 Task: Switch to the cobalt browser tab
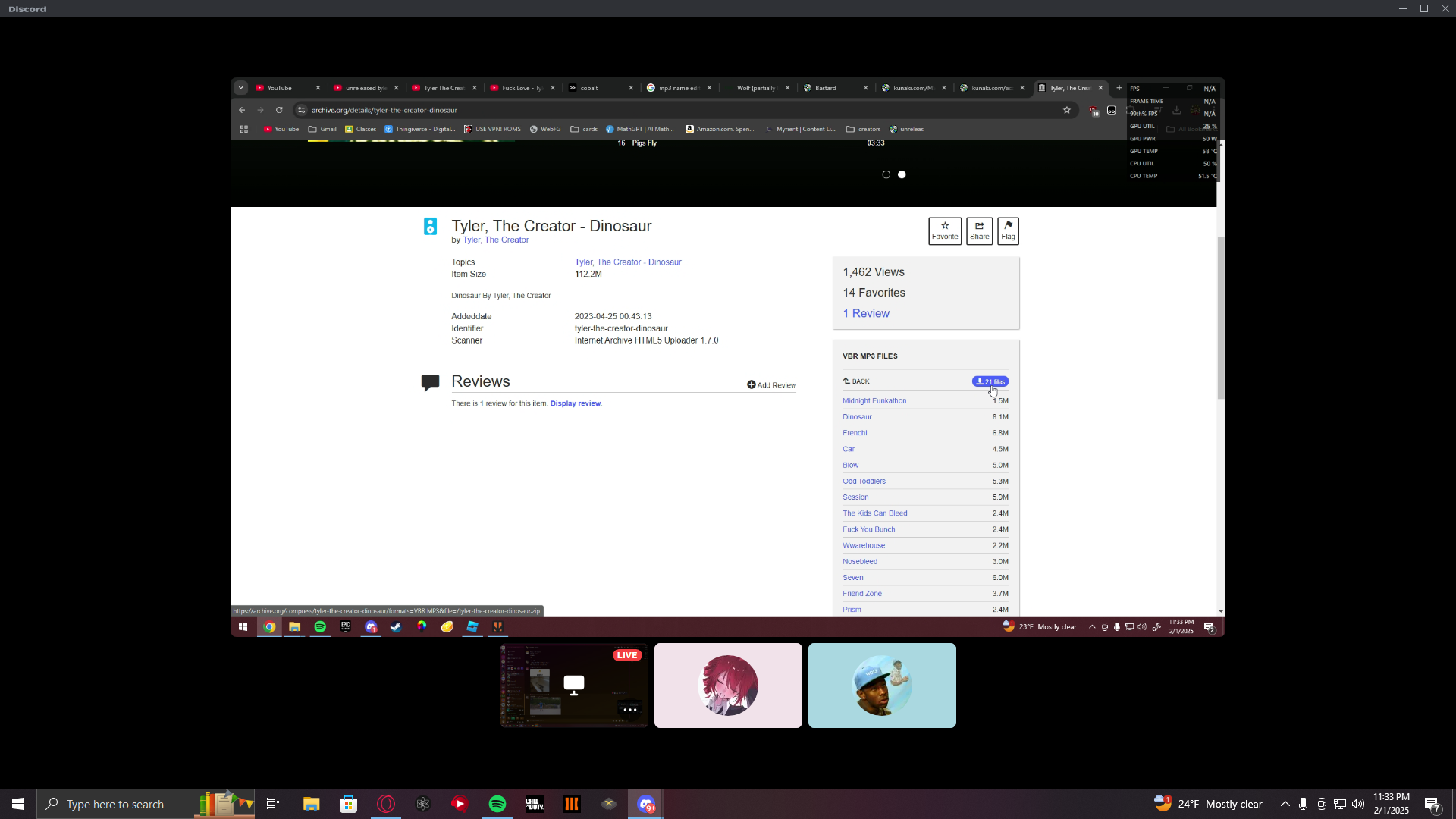coord(589,88)
